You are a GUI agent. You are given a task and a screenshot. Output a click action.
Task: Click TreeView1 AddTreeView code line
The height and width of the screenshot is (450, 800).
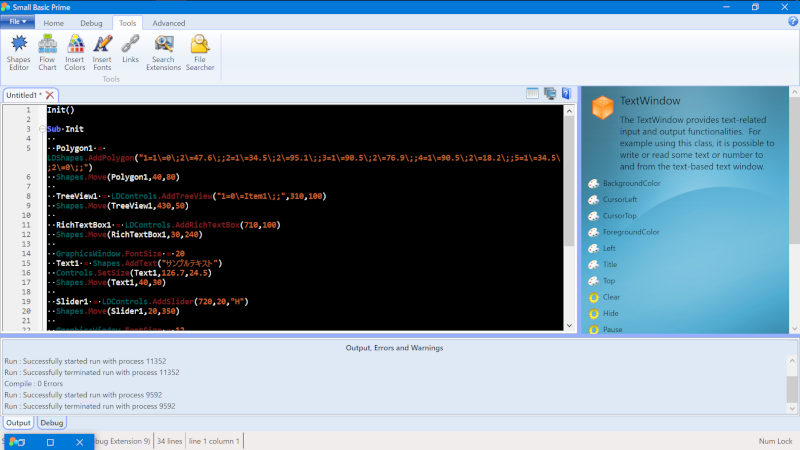coord(187,196)
